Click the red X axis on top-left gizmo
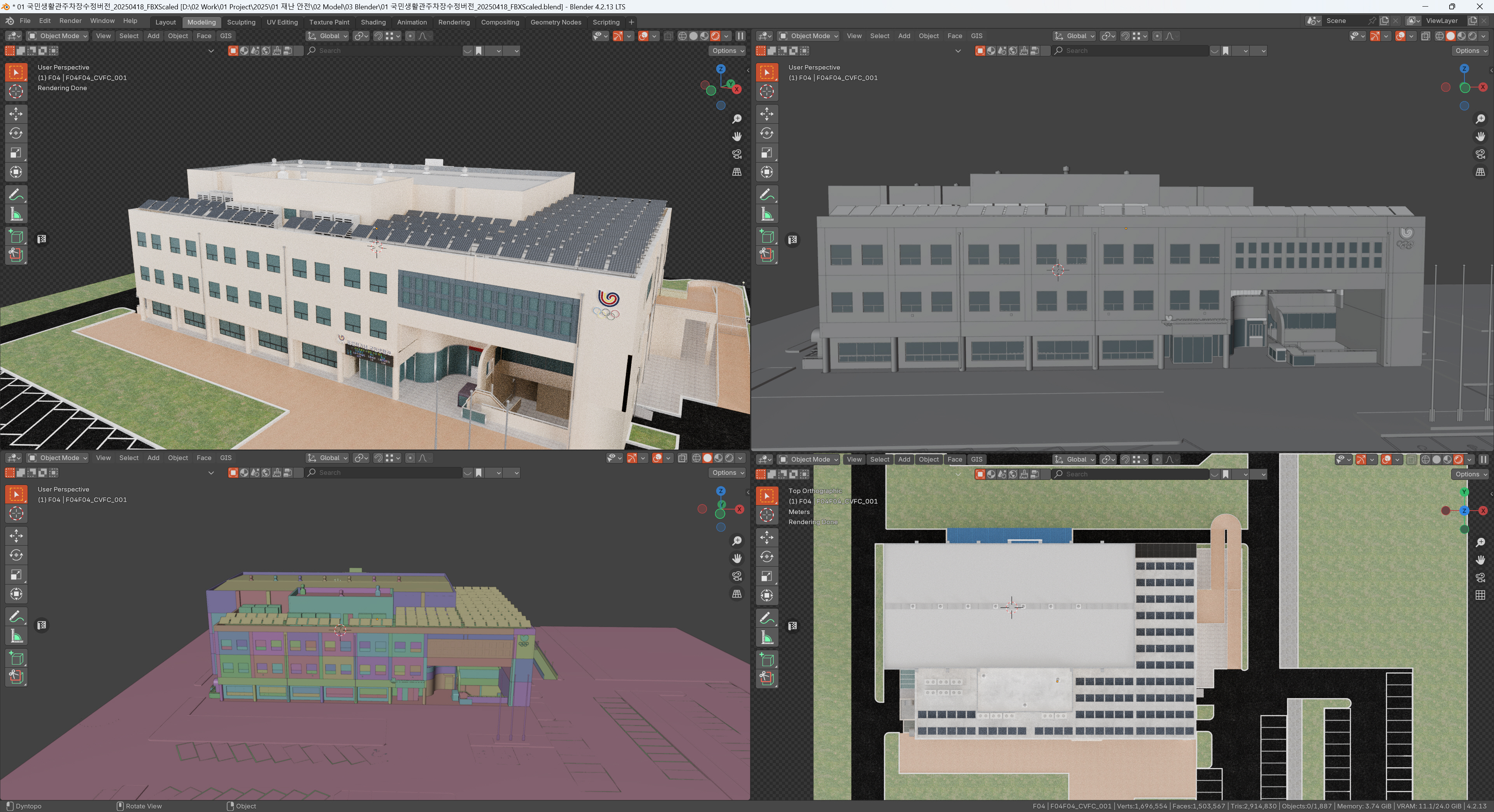The image size is (1494, 812). pos(736,89)
